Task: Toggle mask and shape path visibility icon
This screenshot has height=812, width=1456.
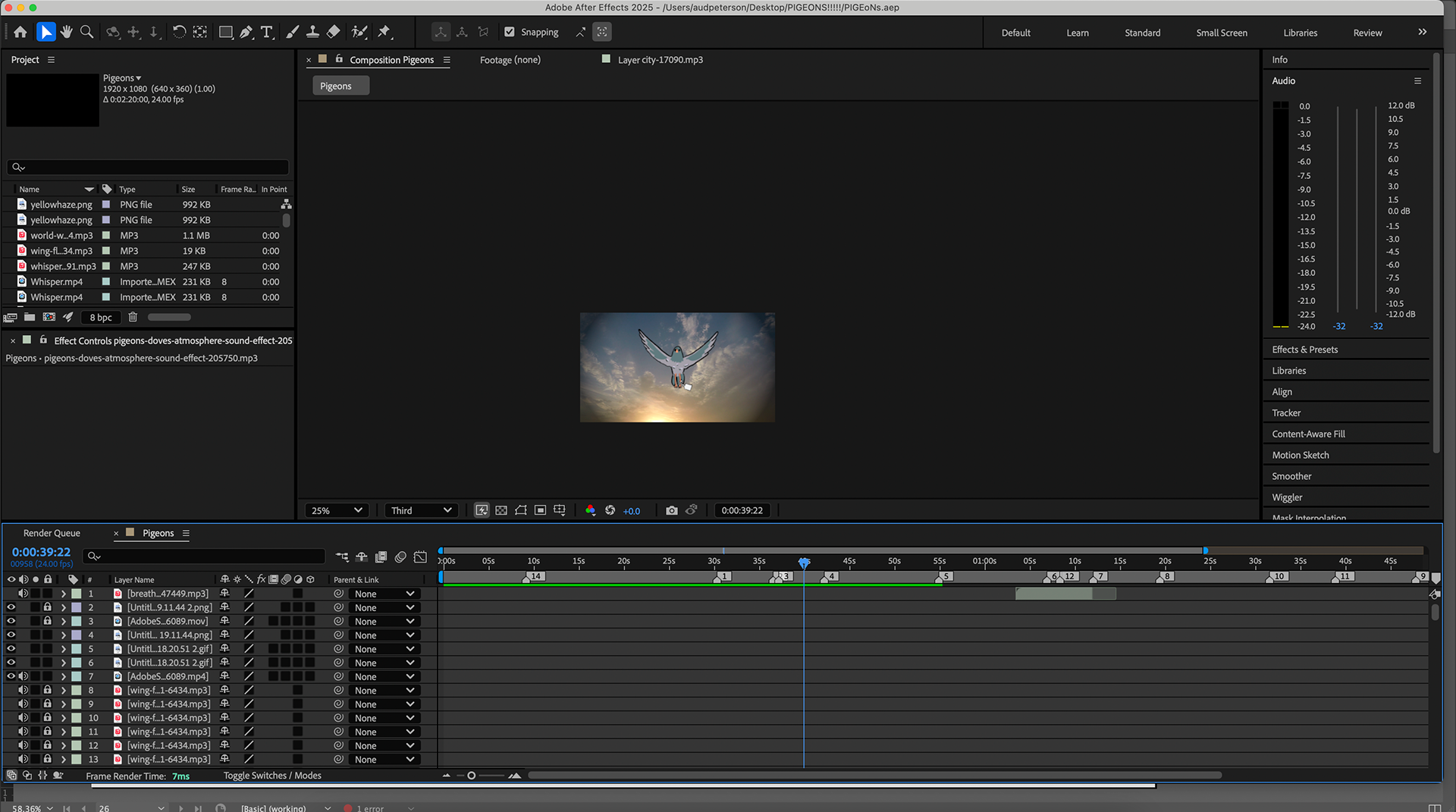Action: [521, 510]
